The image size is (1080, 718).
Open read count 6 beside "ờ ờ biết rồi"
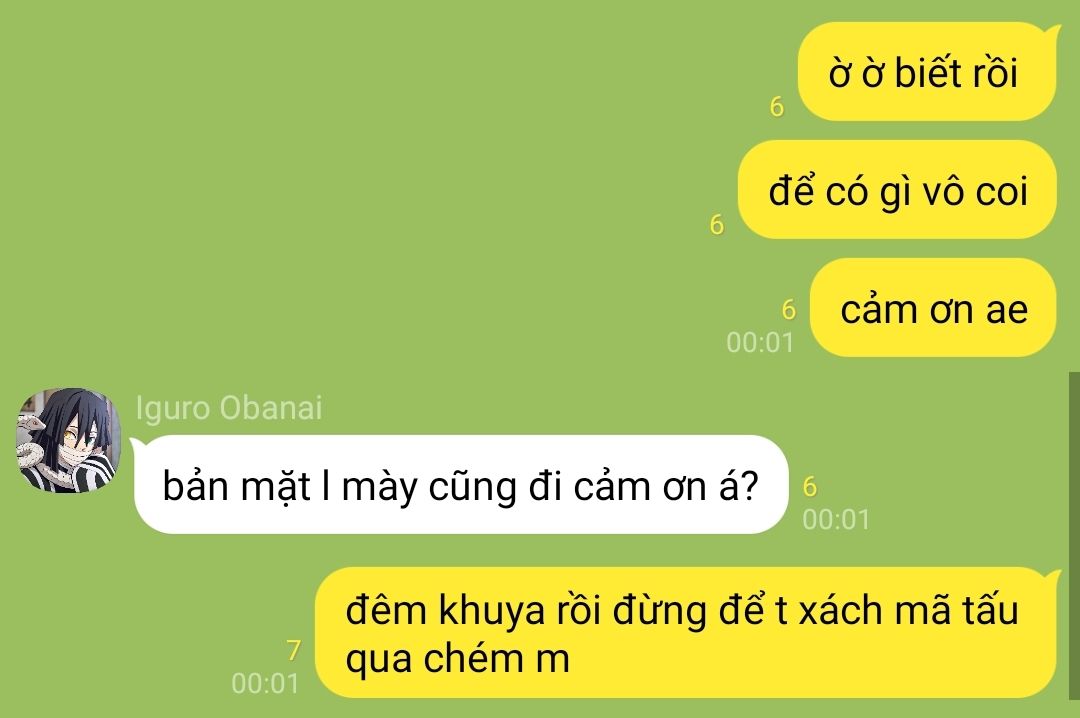click(x=776, y=106)
